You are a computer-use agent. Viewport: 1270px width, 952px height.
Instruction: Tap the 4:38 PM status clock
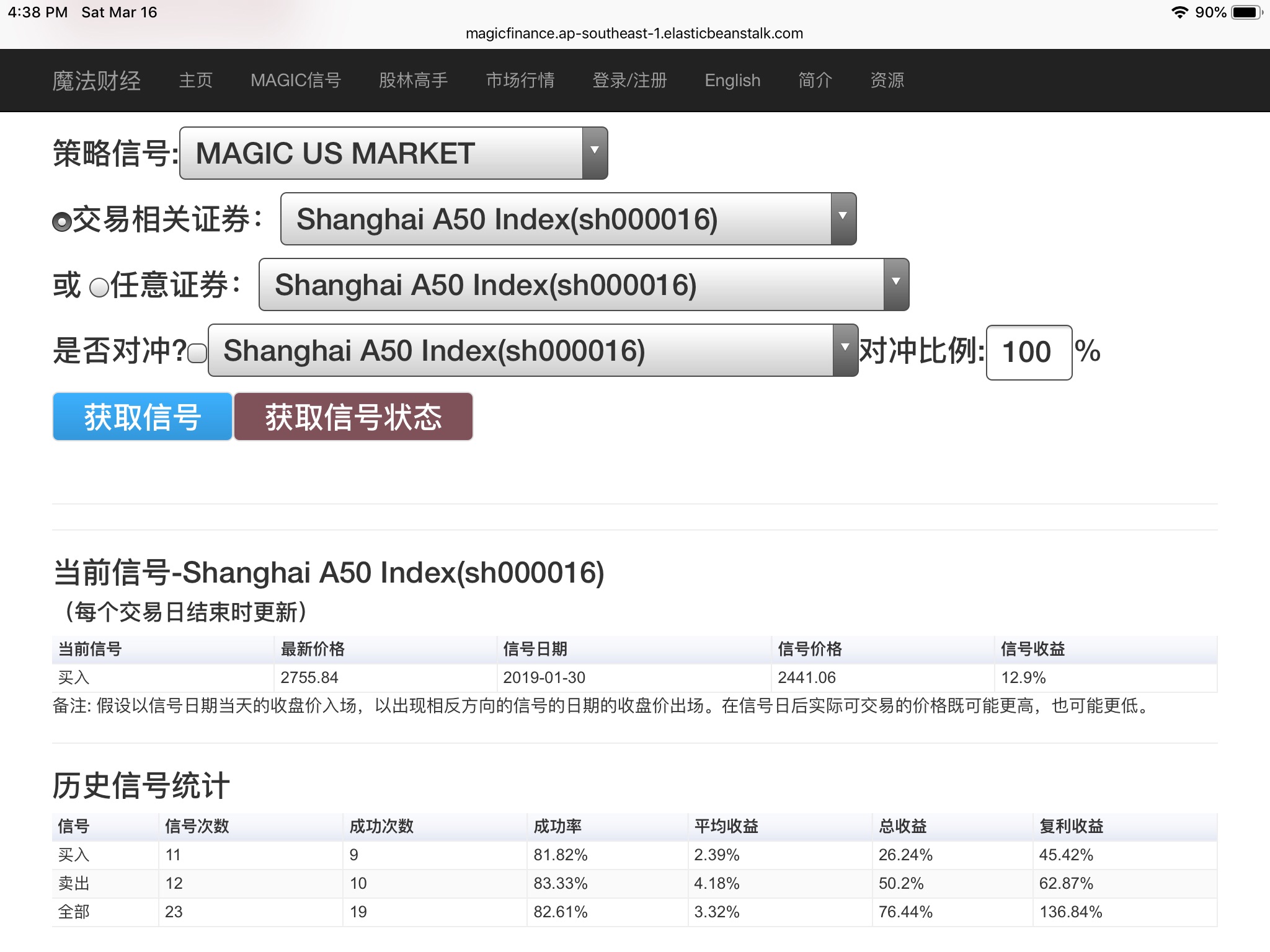pos(38,12)
